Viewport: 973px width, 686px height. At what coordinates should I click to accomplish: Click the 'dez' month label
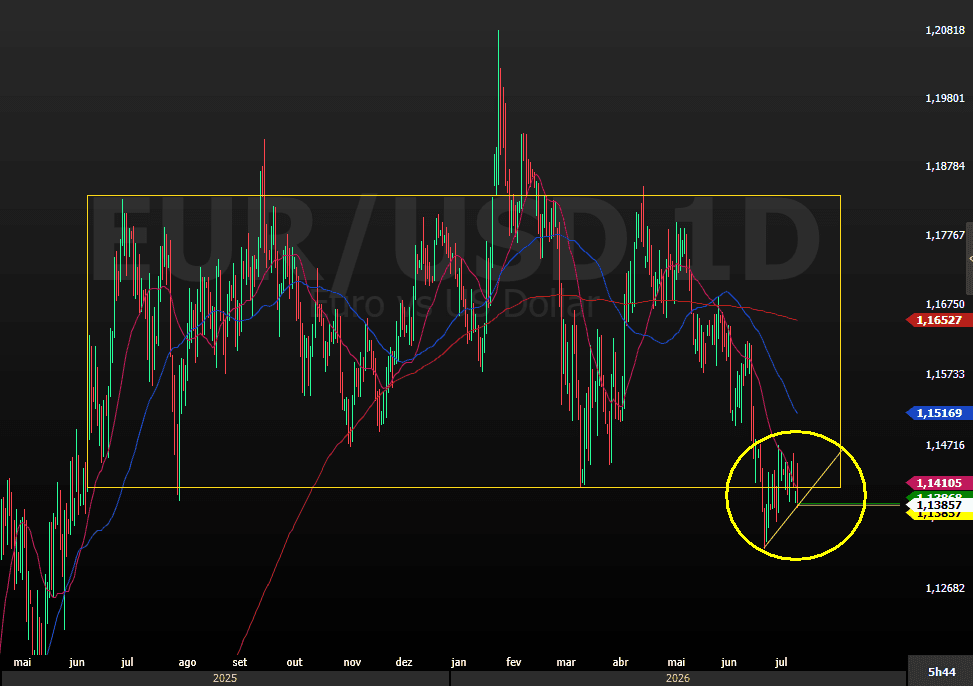(x=404, y=662)
